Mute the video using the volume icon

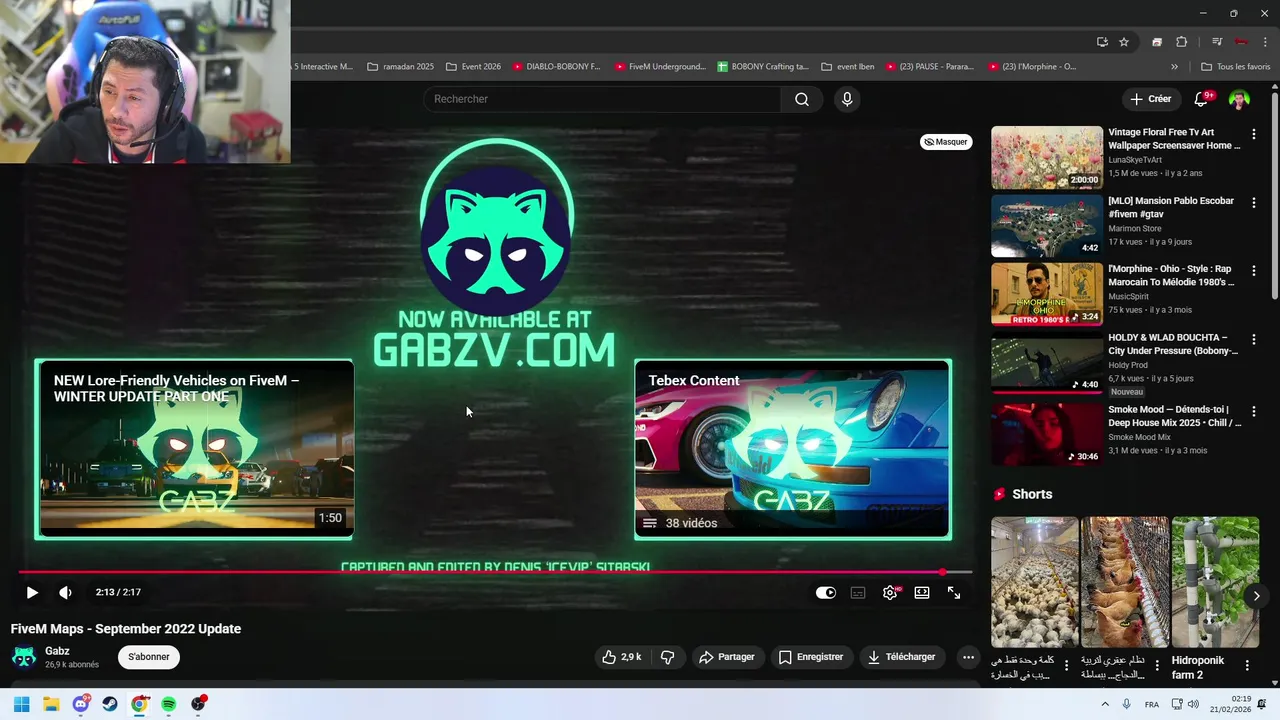[65, 592]
